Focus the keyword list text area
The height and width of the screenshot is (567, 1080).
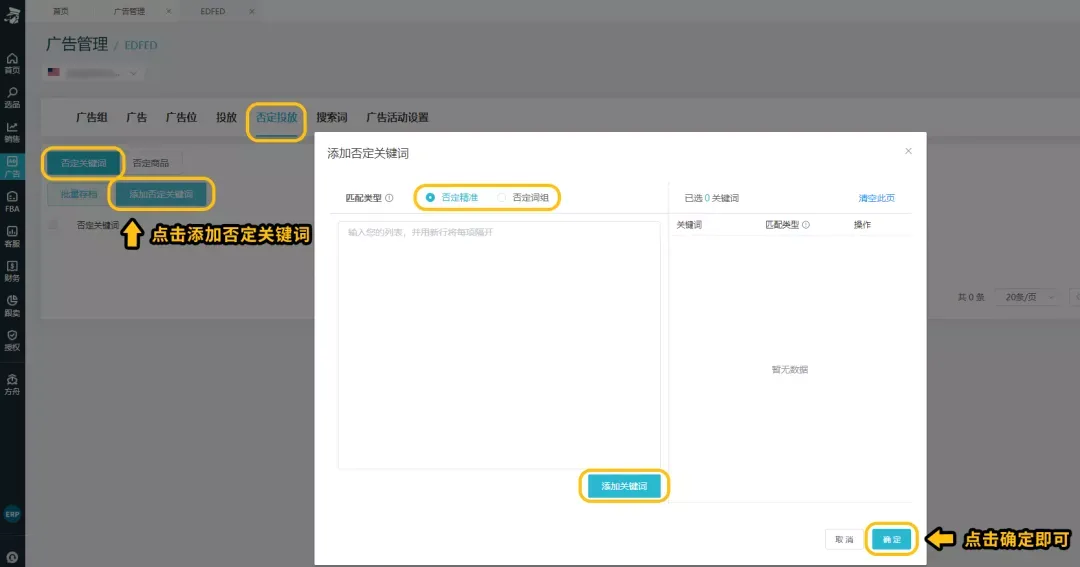pyautogui.click(x=498, y=345)
